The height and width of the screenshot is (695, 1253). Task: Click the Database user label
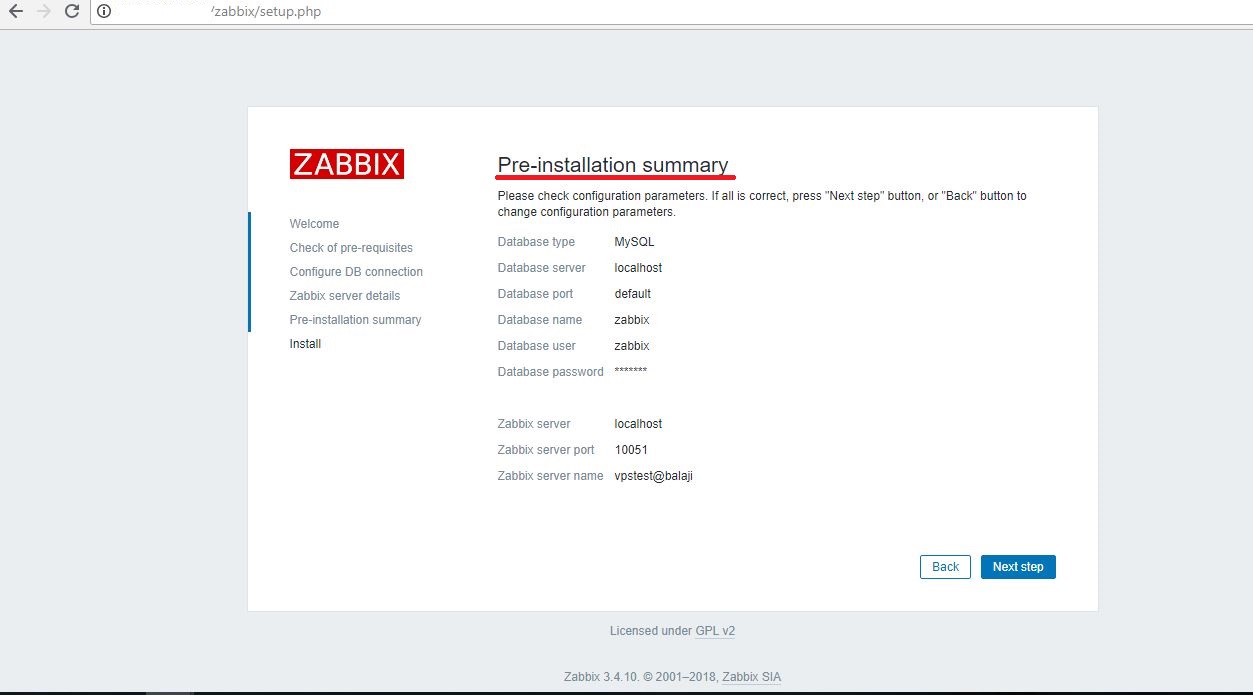(537, 346)
